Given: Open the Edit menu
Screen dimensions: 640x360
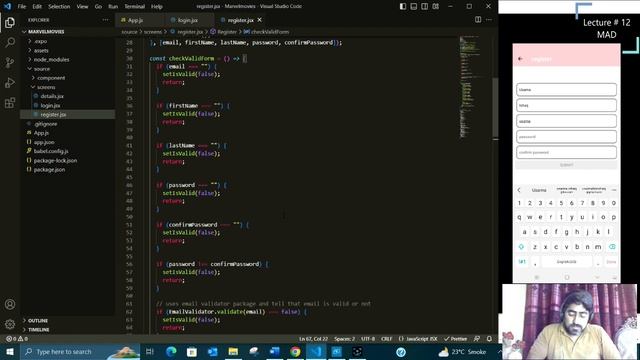Looking at the screenshot, I should coord(37,7).
